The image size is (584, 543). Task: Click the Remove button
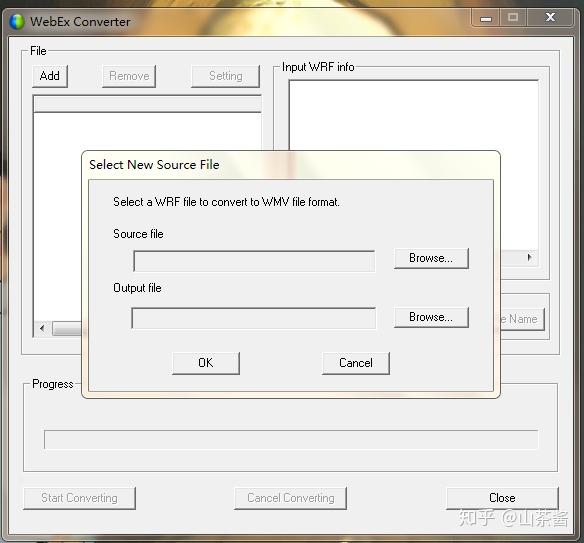pyautogui.click(x=129, y=76)
